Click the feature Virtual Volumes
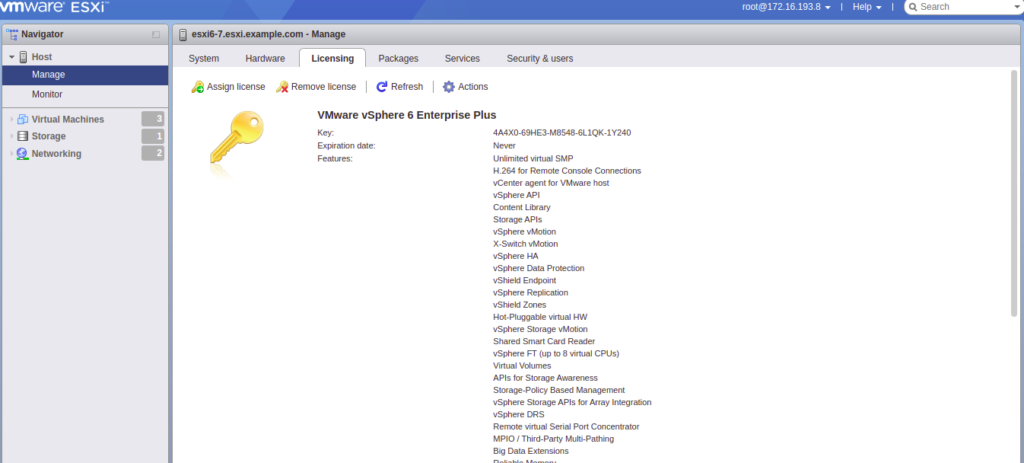This screenshot has height=463, width=1024. pos(522,366)
